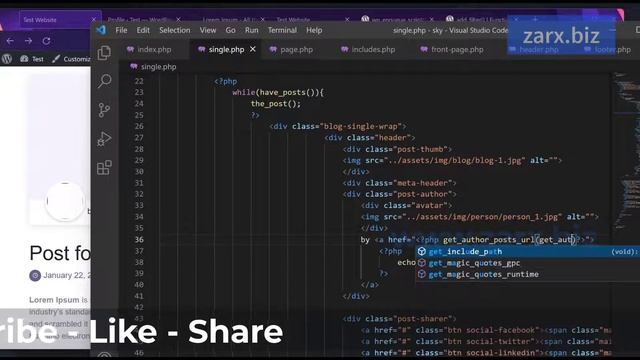Select the single.php editor tab
Viewport: 640px width, 360px height.
[x=227, y=49]
